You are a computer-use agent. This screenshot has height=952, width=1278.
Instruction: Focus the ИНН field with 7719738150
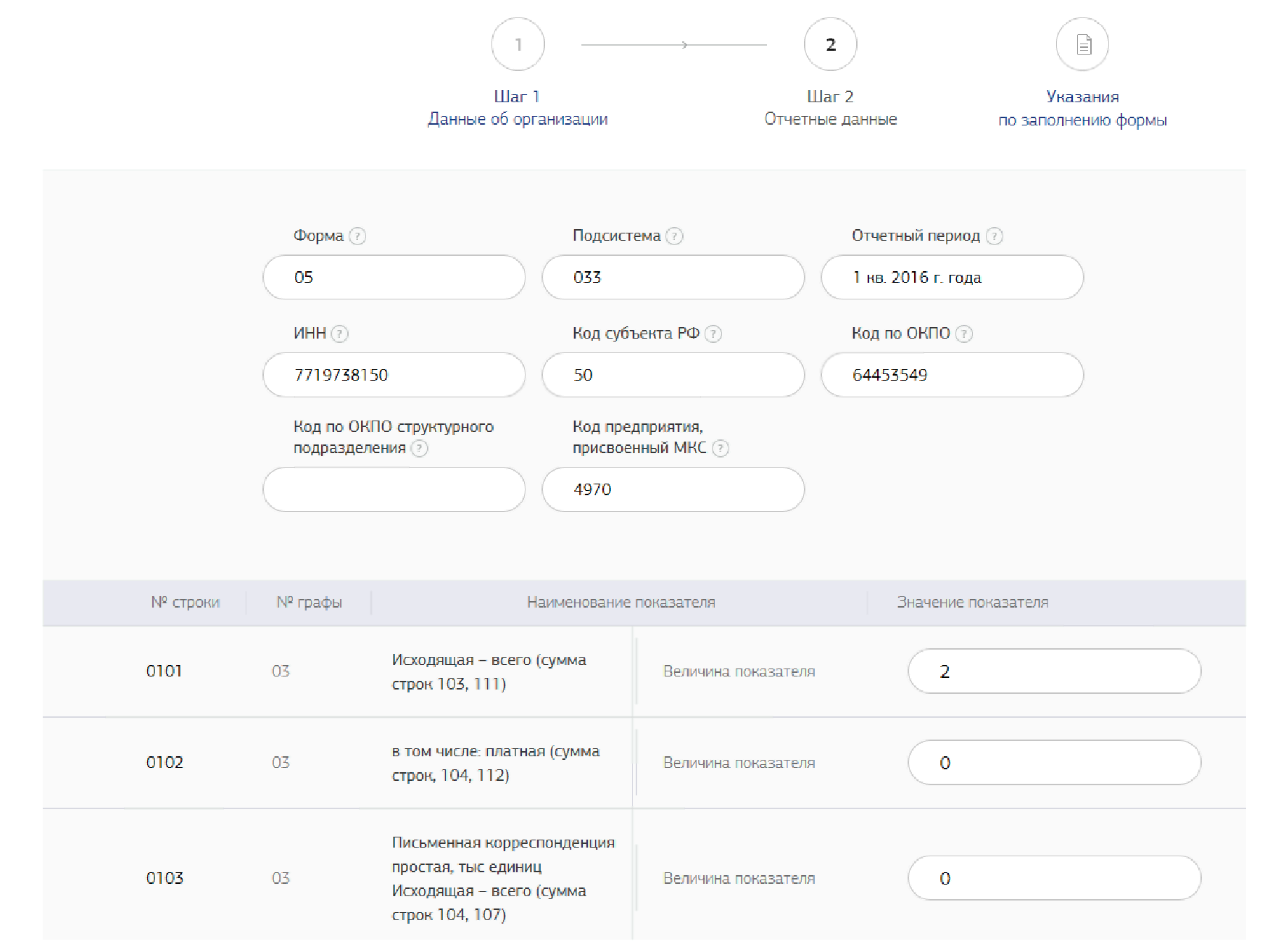(394, 375)
